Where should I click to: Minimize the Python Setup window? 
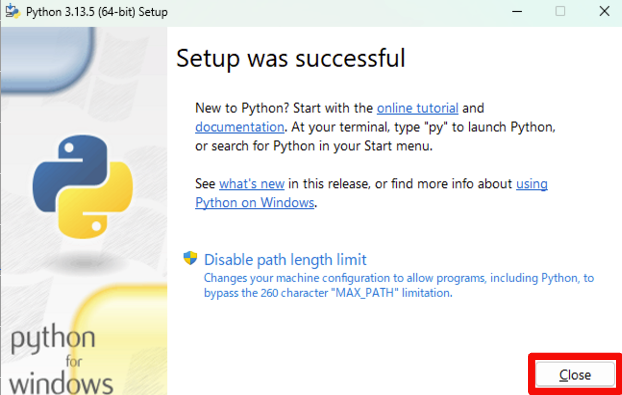tap(517, 12)
